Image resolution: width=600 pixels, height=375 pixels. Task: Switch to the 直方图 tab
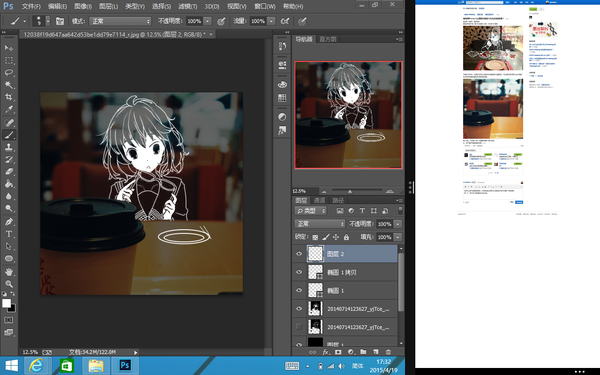(328, 39)
